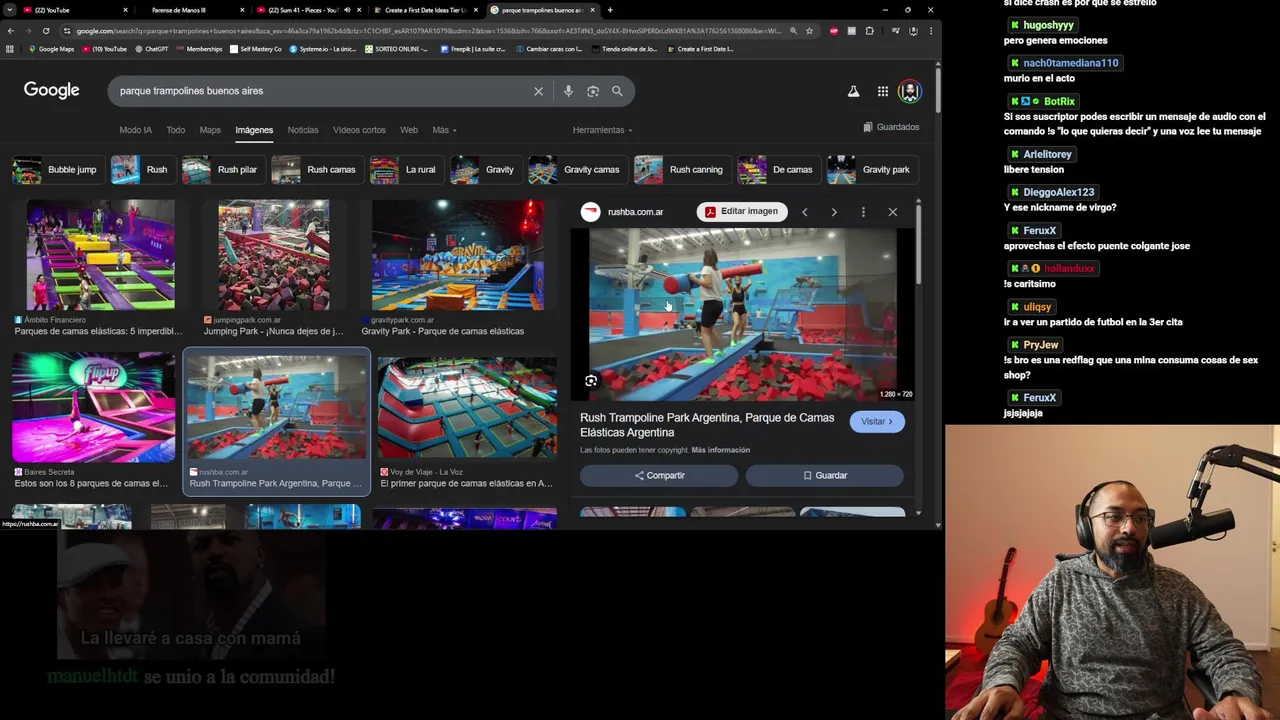Clear the Google search box text
1280x720 pixels.
tap(538, 91)
